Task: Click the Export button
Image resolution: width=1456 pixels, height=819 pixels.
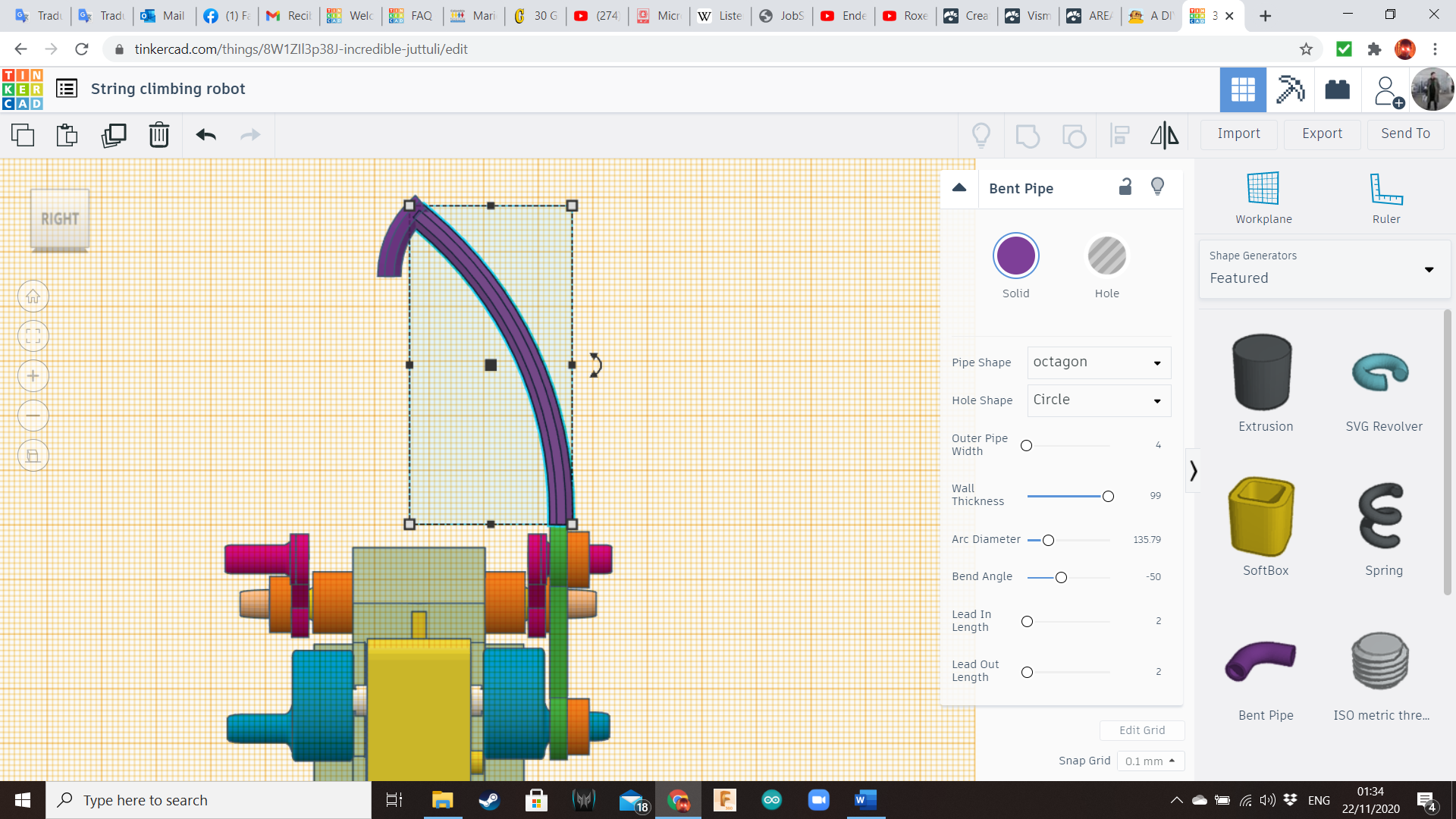Action: point(1322,133)
